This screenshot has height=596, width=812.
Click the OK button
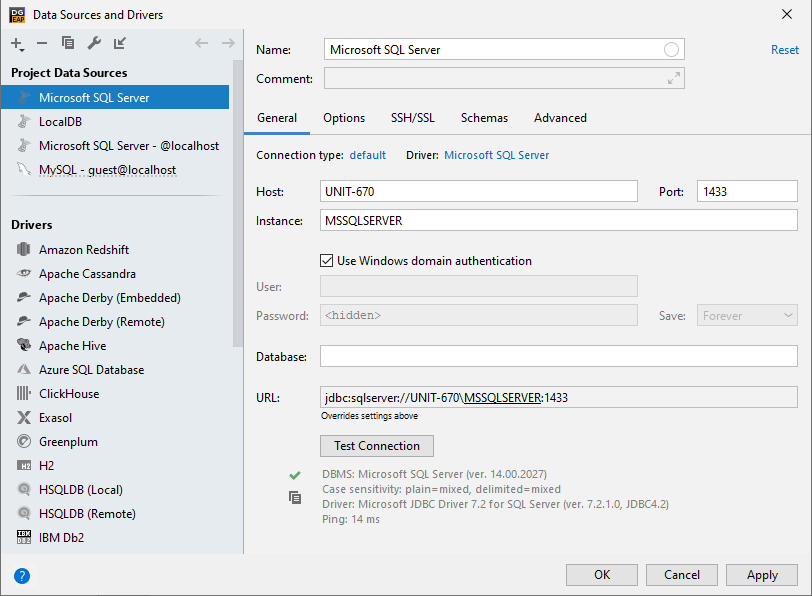click(x=602, y=575)
